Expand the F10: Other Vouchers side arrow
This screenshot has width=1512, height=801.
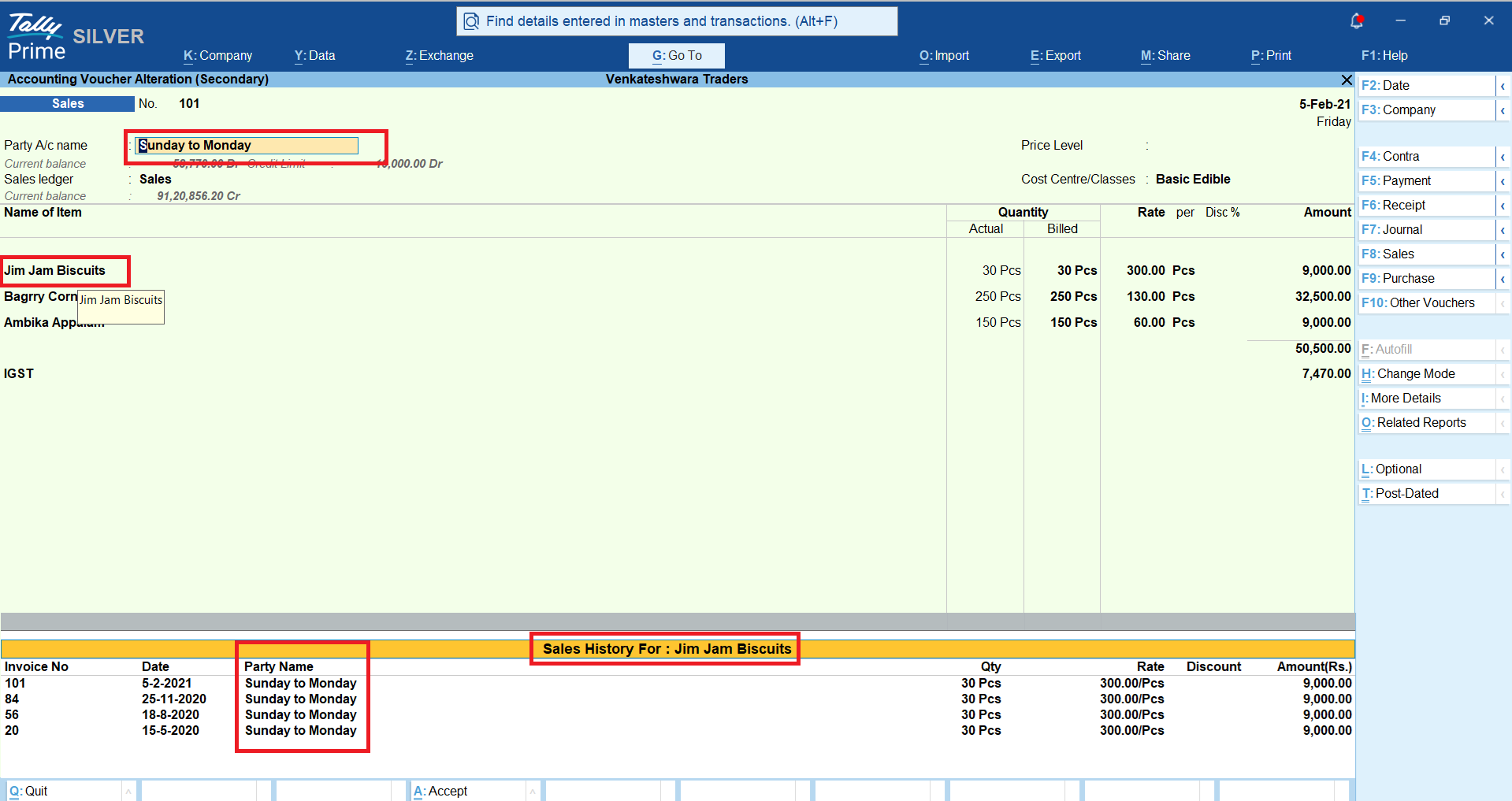click(x=1503, y=303)
